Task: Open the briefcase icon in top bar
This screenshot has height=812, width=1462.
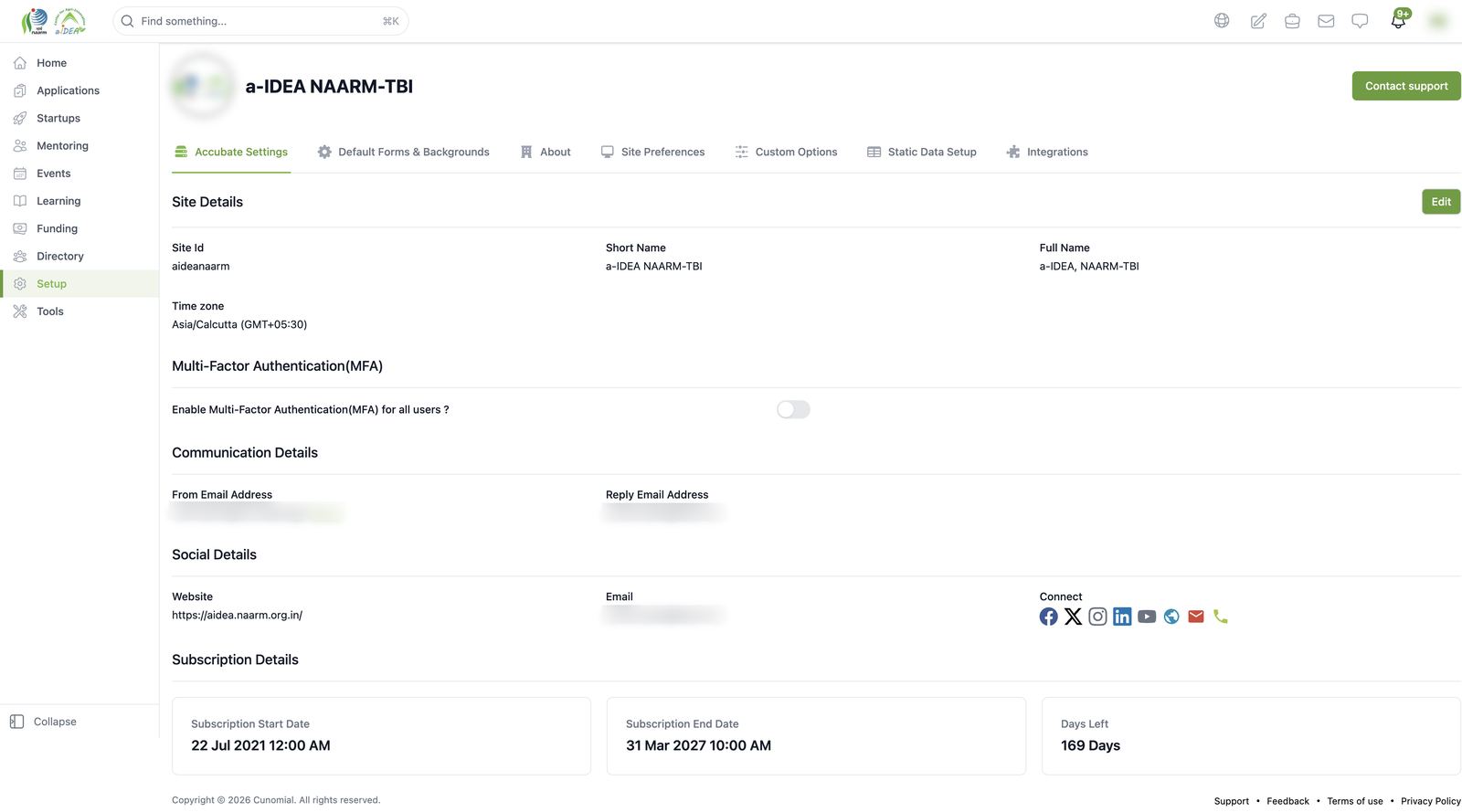Action: coord(1292,21)
